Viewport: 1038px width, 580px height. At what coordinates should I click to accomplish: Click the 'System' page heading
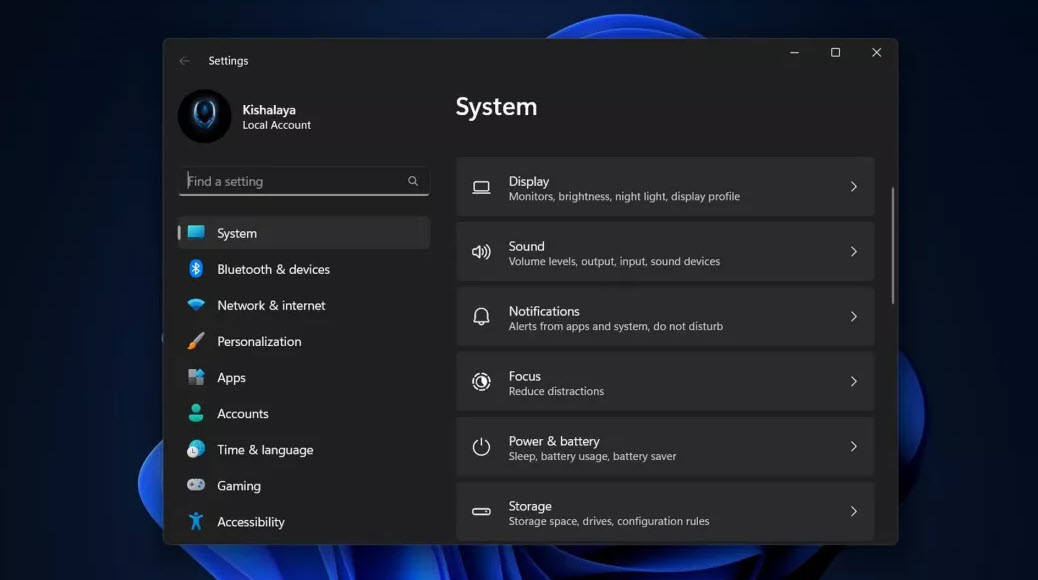click(x=496, y=107)
